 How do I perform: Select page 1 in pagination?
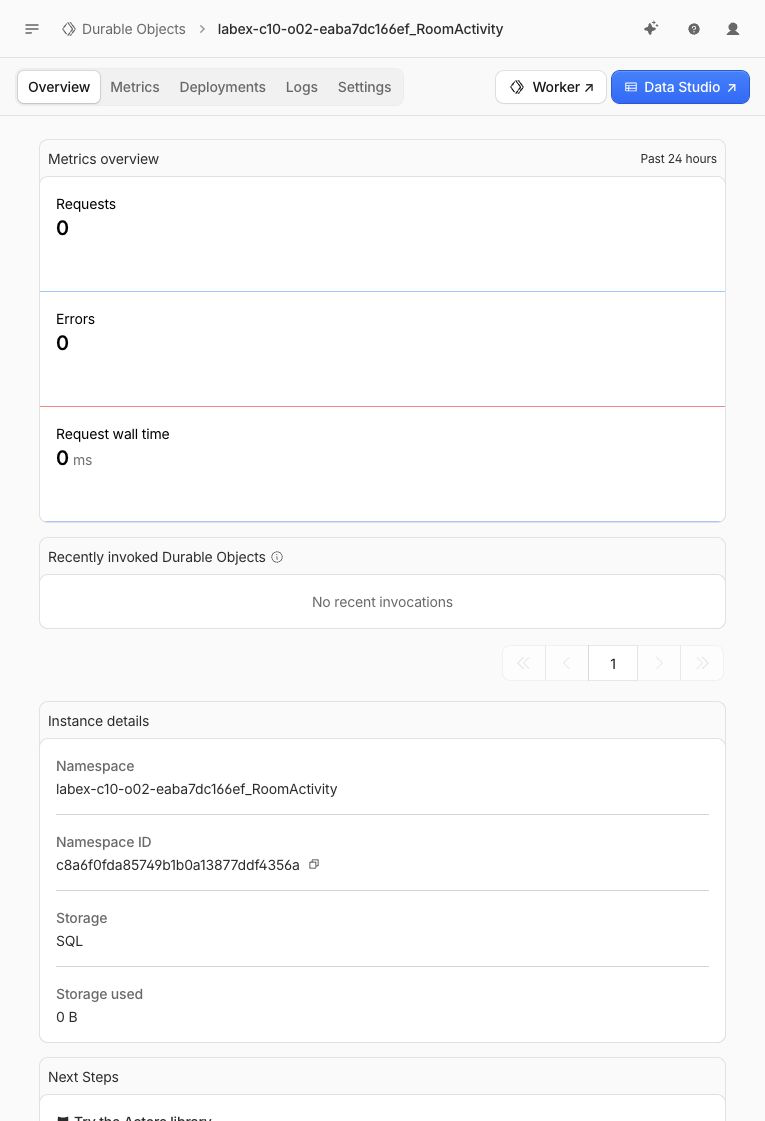tap(613, 663)
